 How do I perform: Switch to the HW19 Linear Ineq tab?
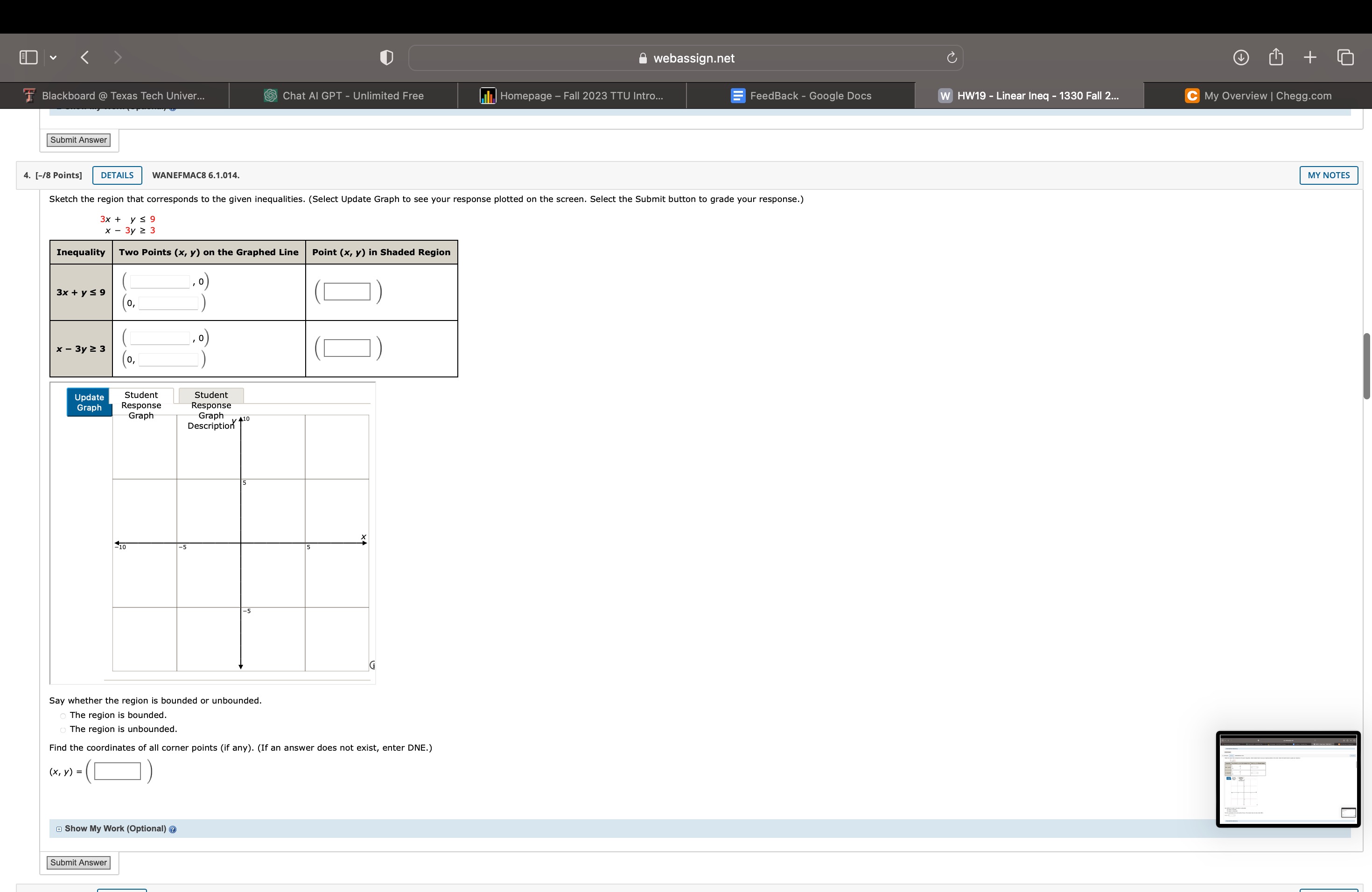pyautogui.click(x=1029, y=95)
